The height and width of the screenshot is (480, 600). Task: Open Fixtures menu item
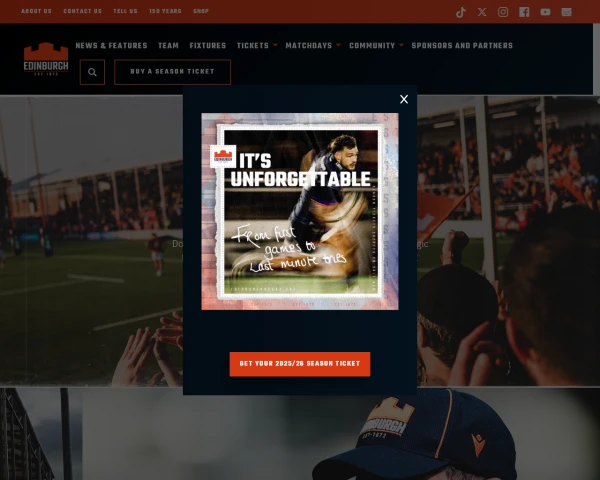click(208, 46)
